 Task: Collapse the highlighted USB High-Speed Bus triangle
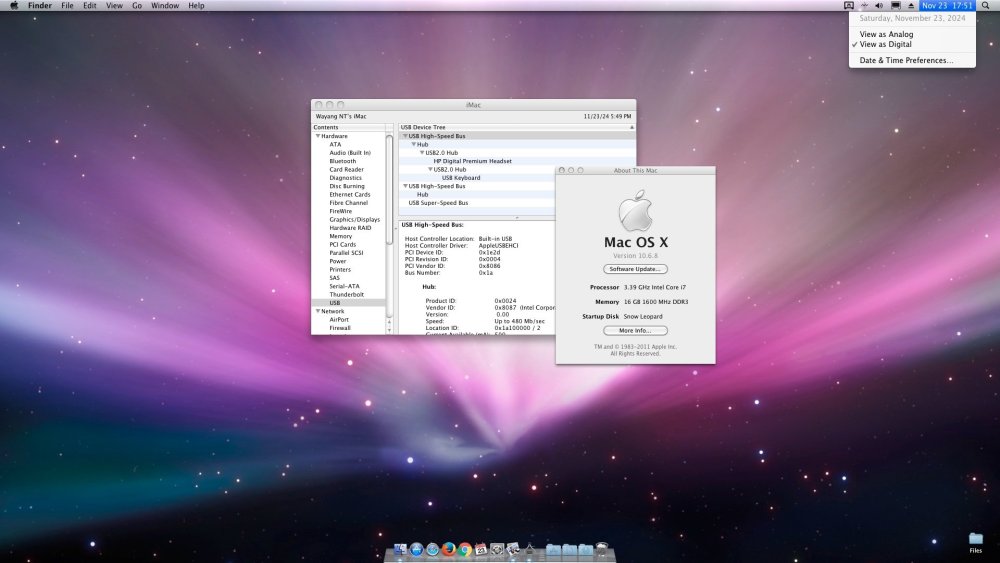click(x=405, y=136)
